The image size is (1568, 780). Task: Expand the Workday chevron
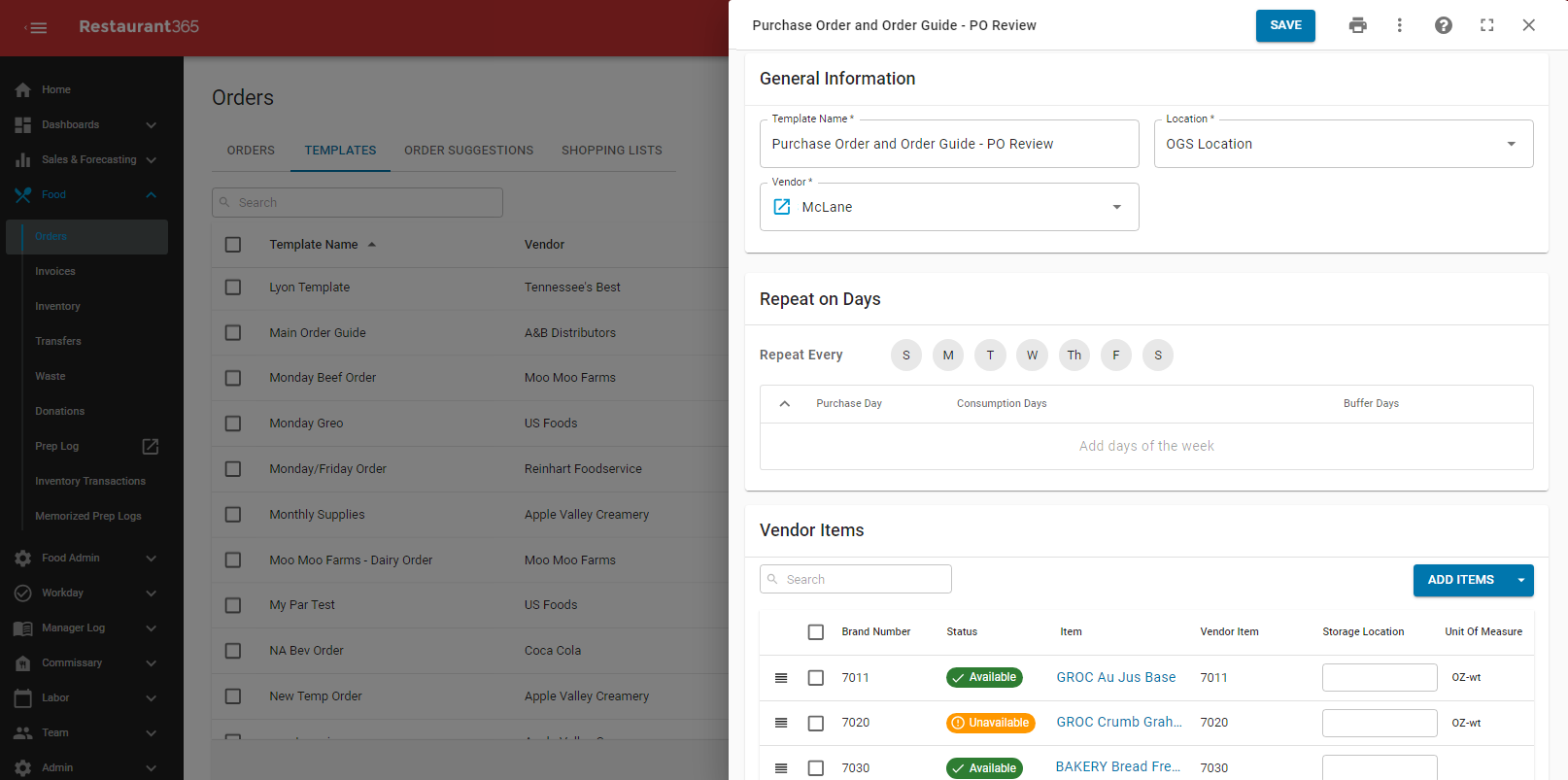(151, 593)
